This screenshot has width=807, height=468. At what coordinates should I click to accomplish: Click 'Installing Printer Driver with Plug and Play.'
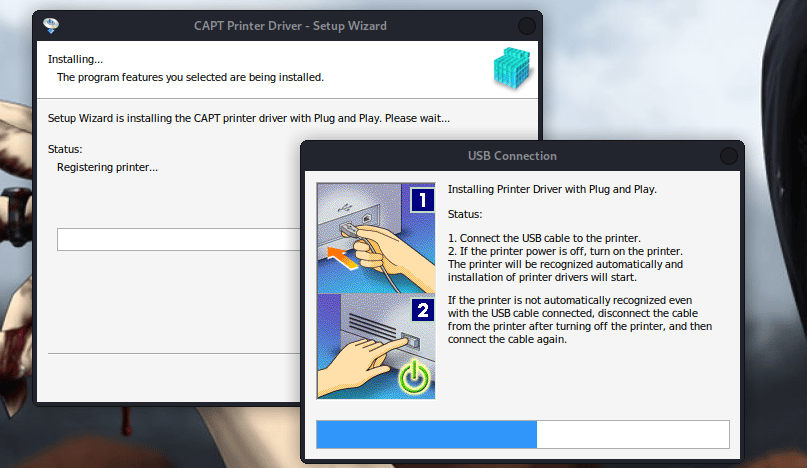pyautogui.click(x=552, y=189)
